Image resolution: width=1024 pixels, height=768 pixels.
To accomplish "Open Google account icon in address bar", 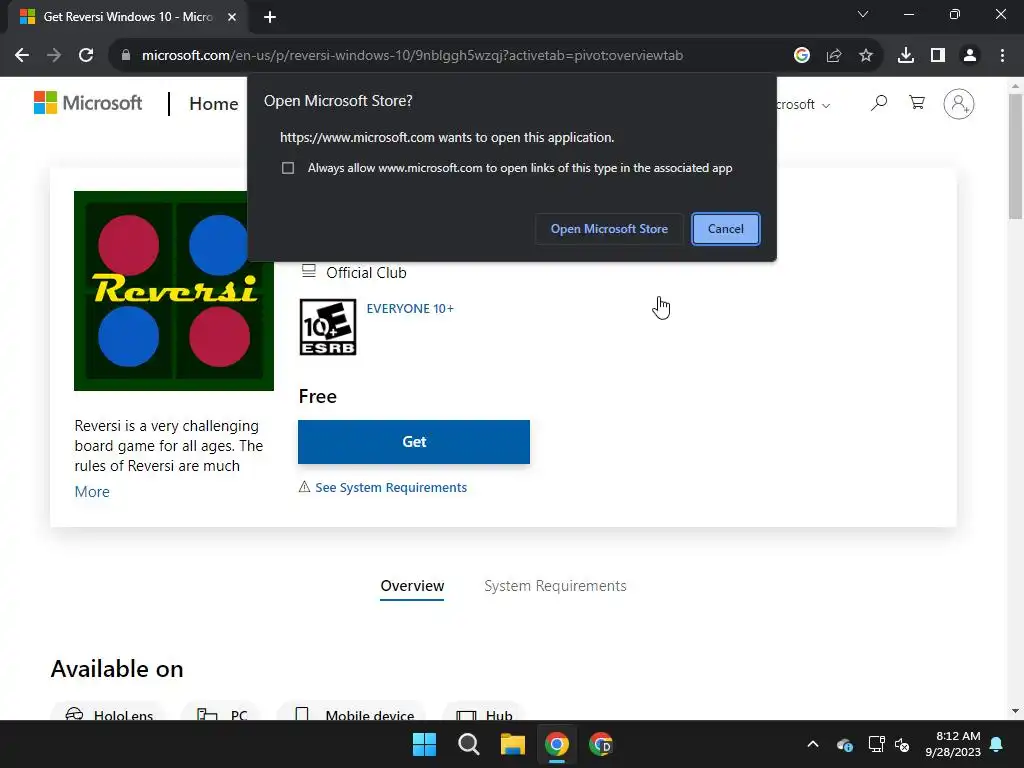I will pyautogui.click(x=802, y=56).
